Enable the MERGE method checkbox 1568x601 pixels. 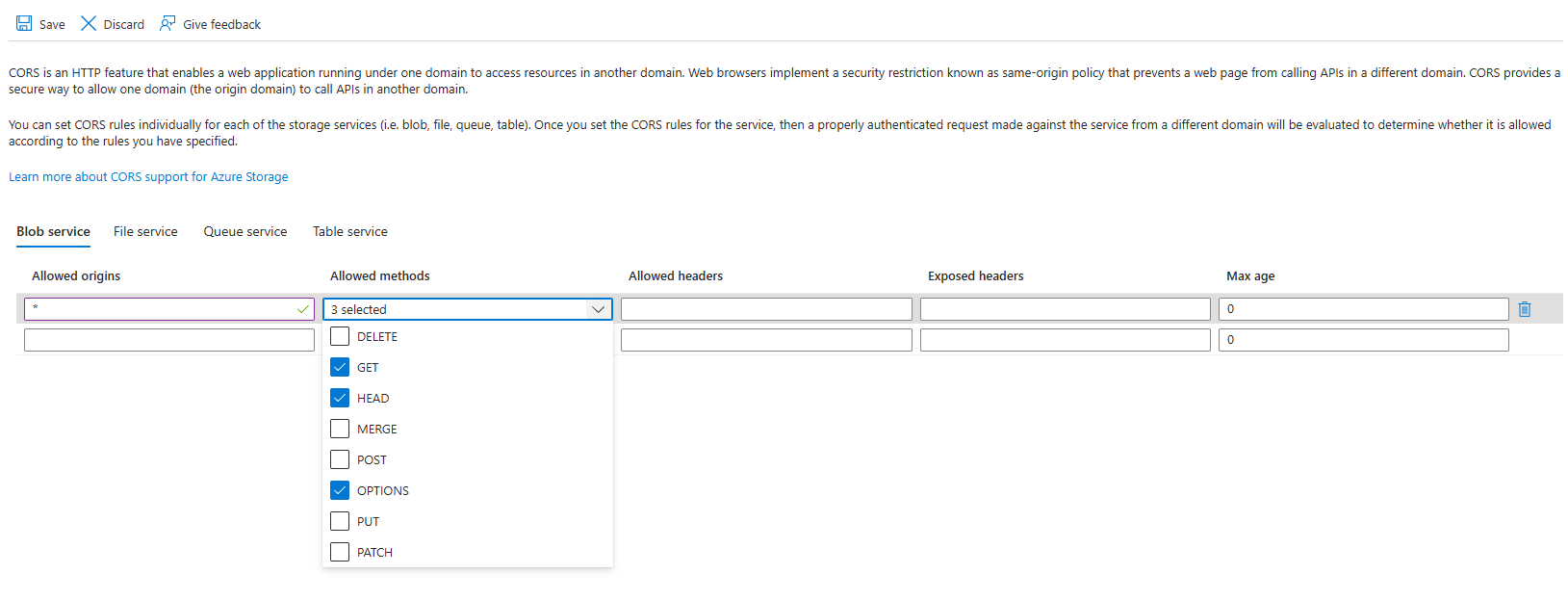pyautogui.click(x=340, y=429)
